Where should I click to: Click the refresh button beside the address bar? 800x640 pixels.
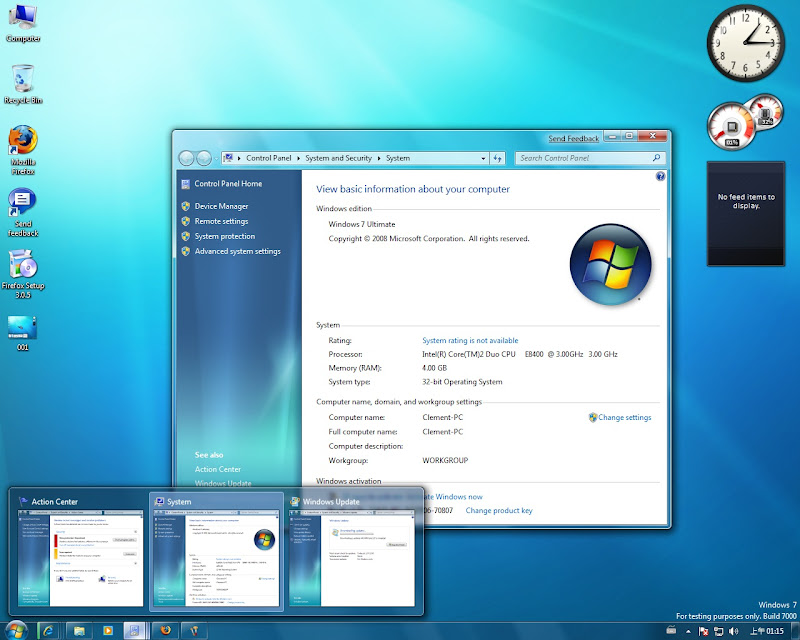pyautogui.click(x=497, y=158)
